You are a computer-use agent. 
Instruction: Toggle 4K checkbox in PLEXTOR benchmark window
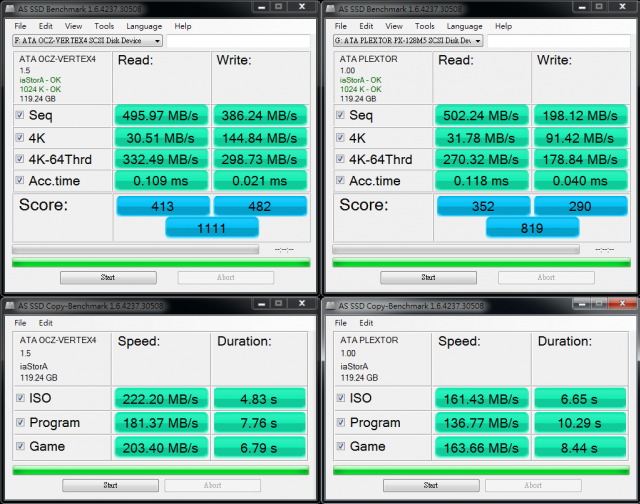click(x=340, y=137)
